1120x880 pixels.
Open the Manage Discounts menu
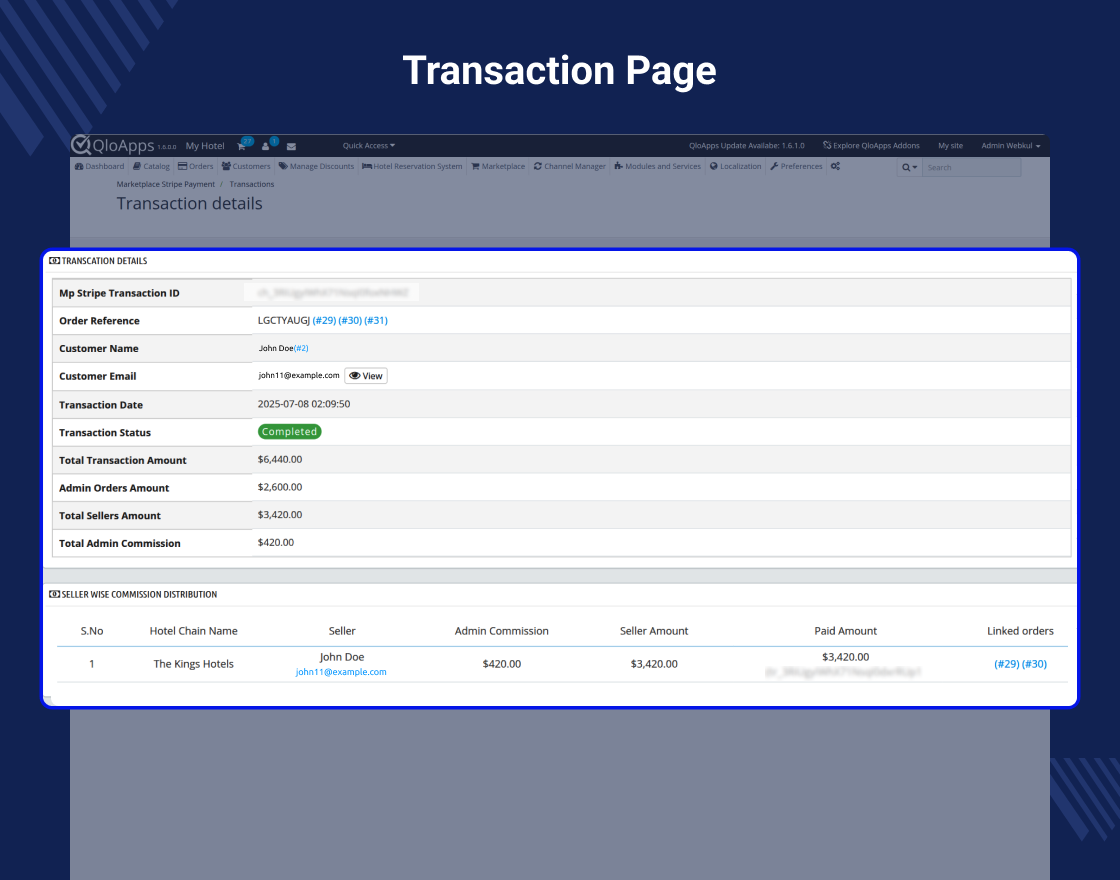click(x=316, y=166)
